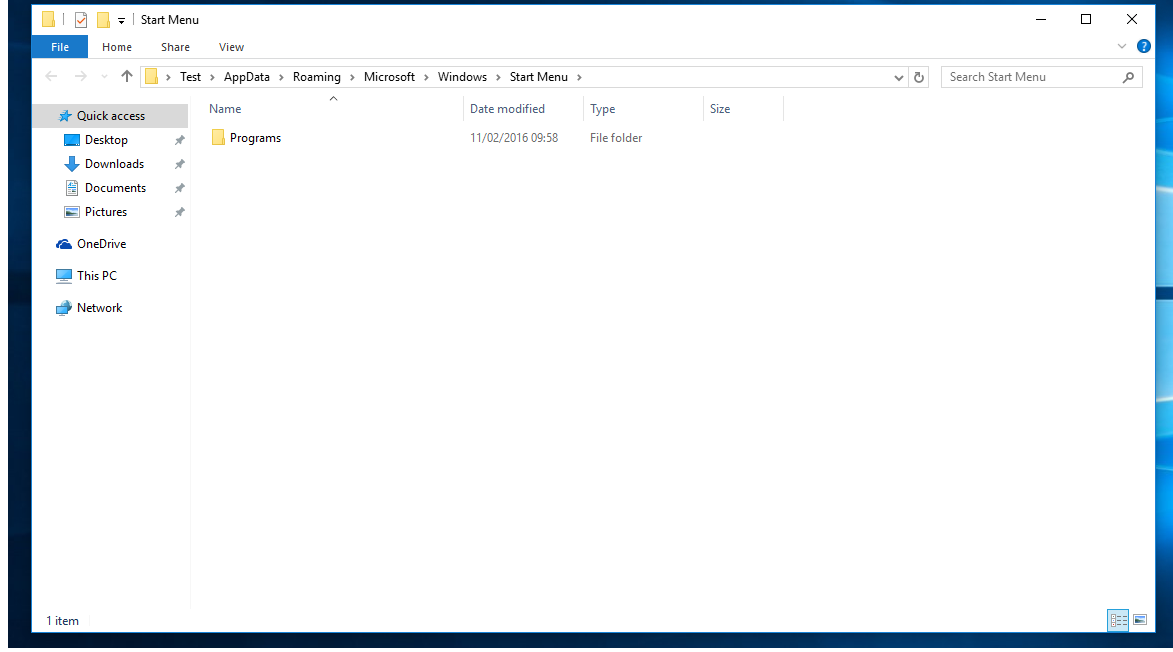1173x652 pixels.
Task: Select the Windows breadcrumb segment
Action: (x=462, y=77)
